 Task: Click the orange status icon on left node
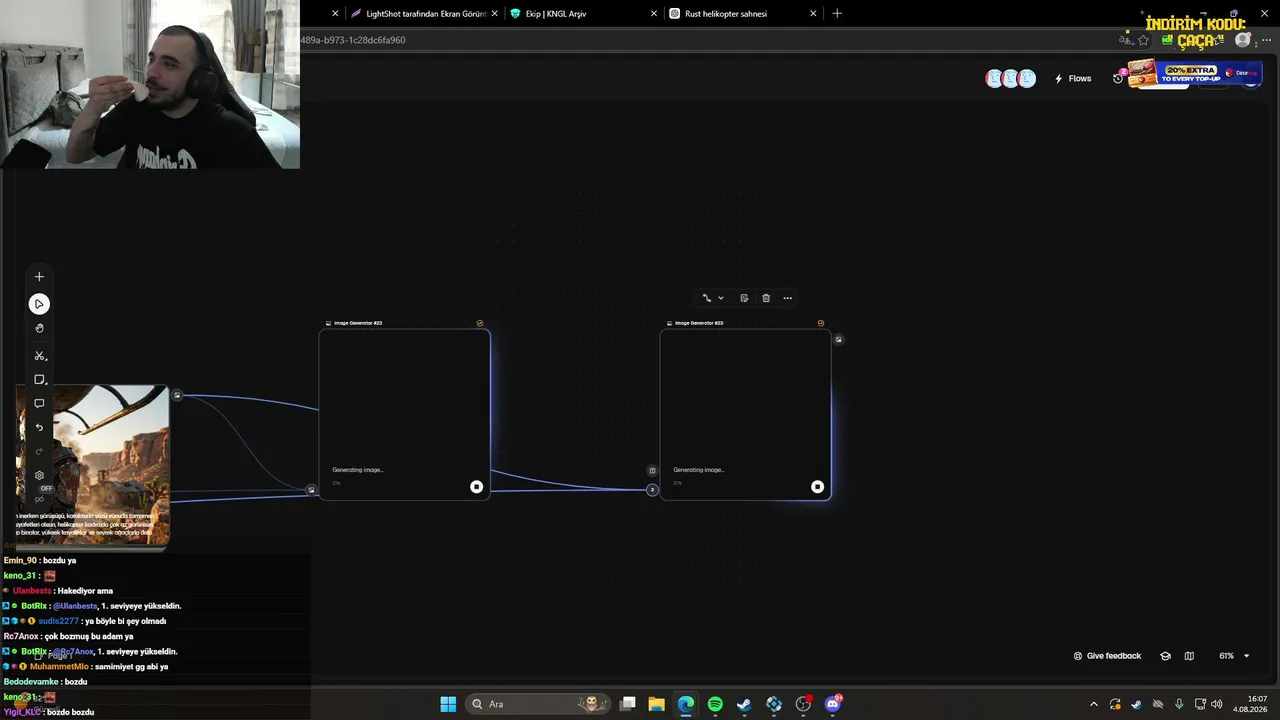[x=480, y=323]
